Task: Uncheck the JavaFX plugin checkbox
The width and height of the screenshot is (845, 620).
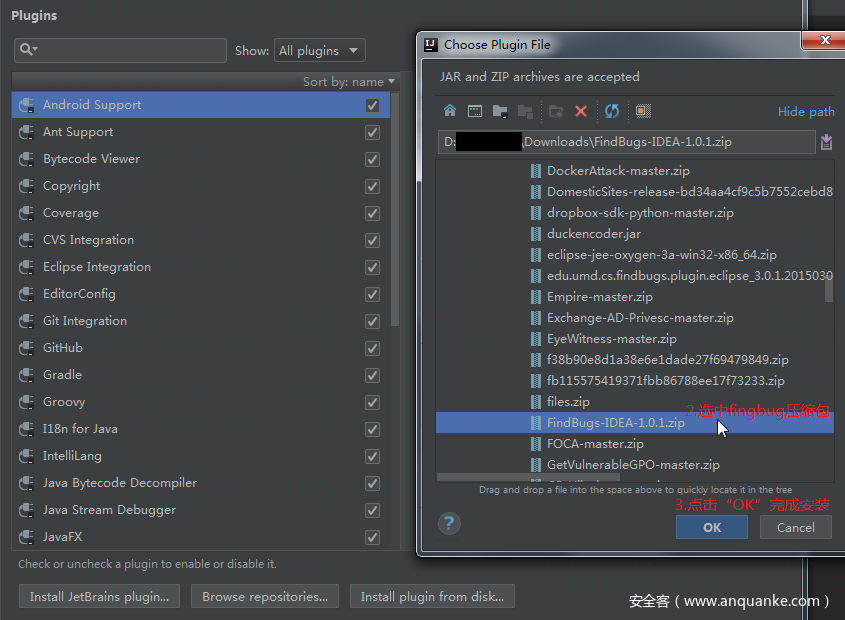Action: (x=372, y=537)
